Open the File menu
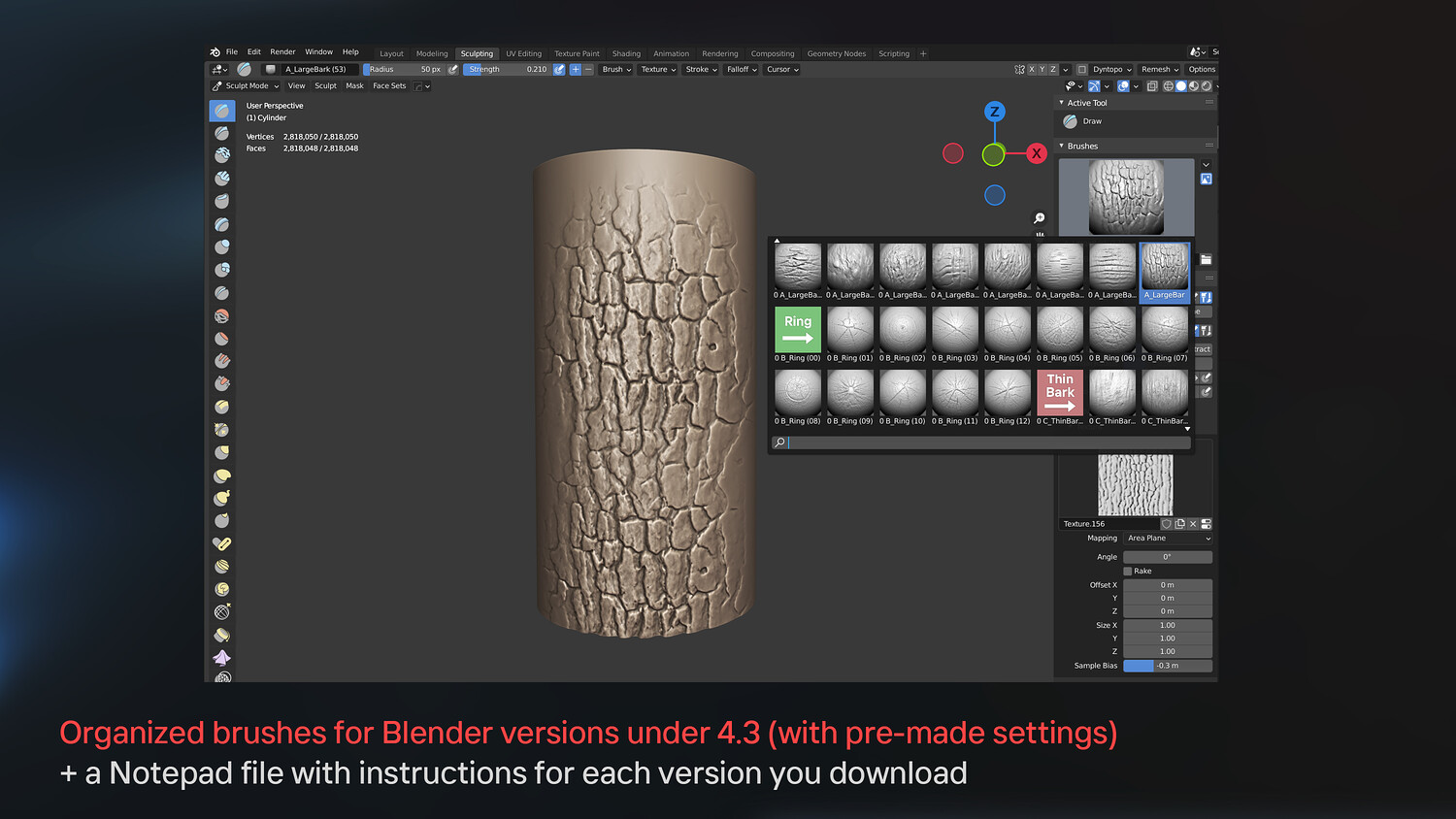 pyautogui.click(x=232, y=52)
